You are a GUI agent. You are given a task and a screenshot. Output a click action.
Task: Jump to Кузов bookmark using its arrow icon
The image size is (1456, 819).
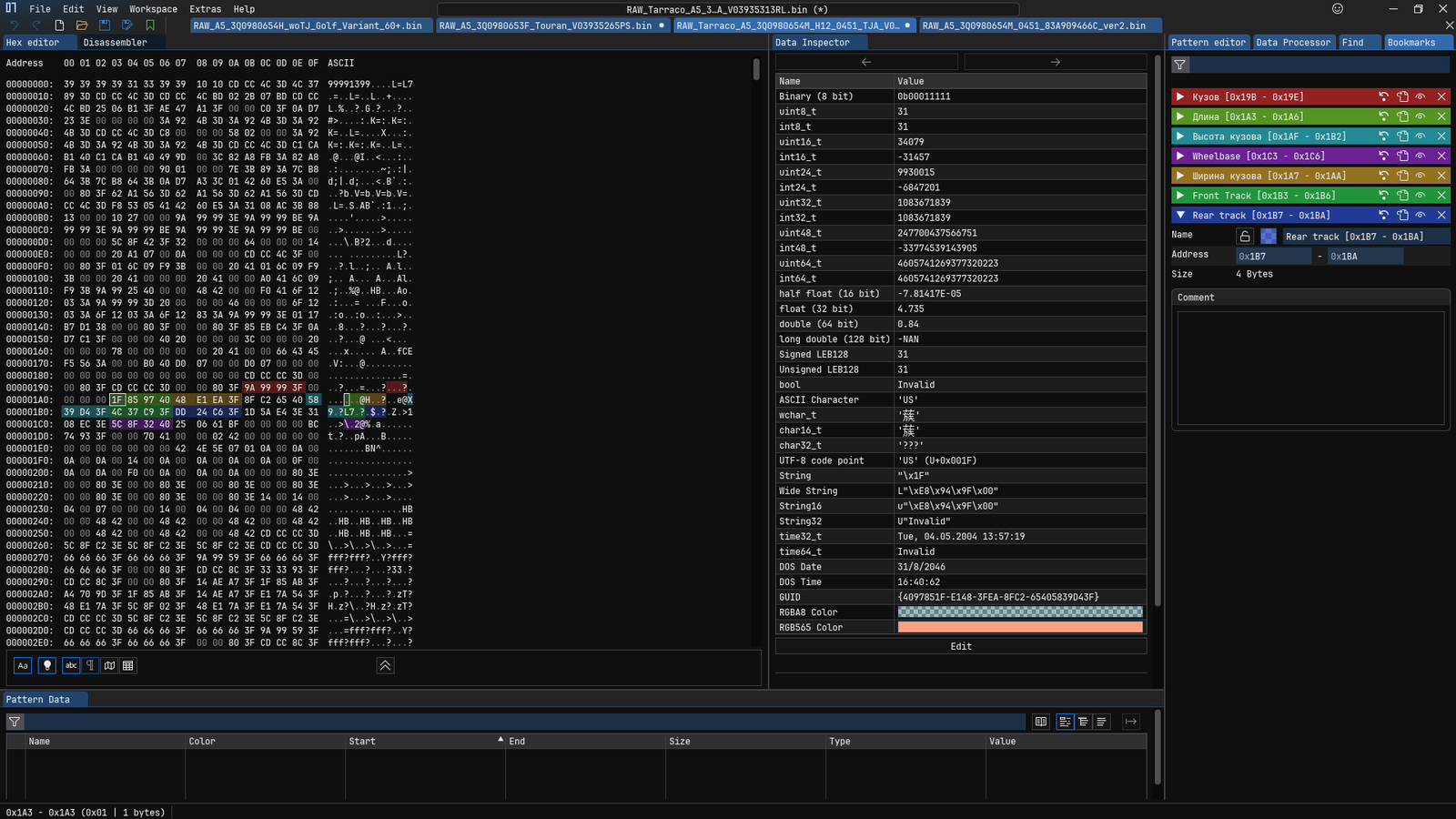(1383, 96)
